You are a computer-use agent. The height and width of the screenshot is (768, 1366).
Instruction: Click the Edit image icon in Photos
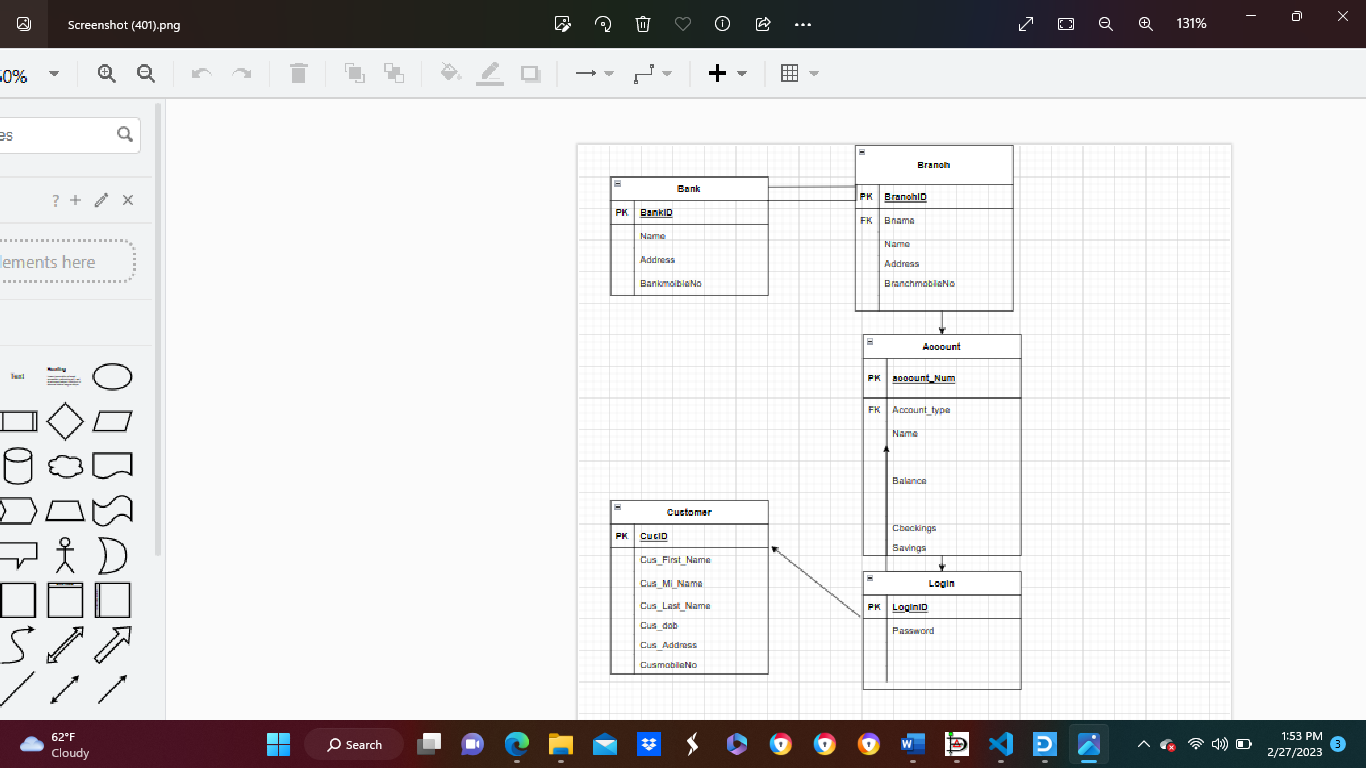[x=562, y=24]
